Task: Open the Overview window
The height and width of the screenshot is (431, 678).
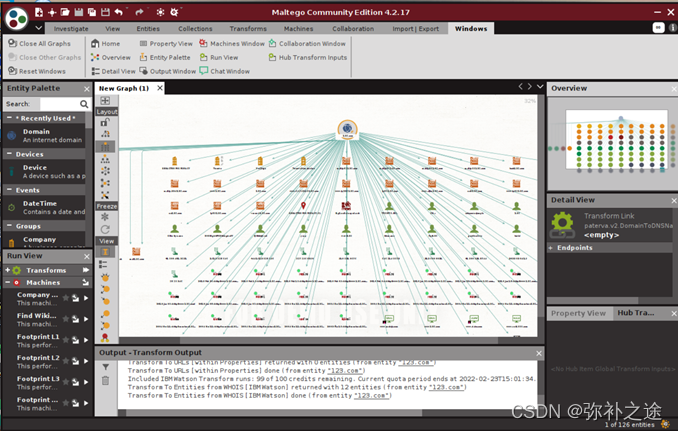Action: coord(111,57)
